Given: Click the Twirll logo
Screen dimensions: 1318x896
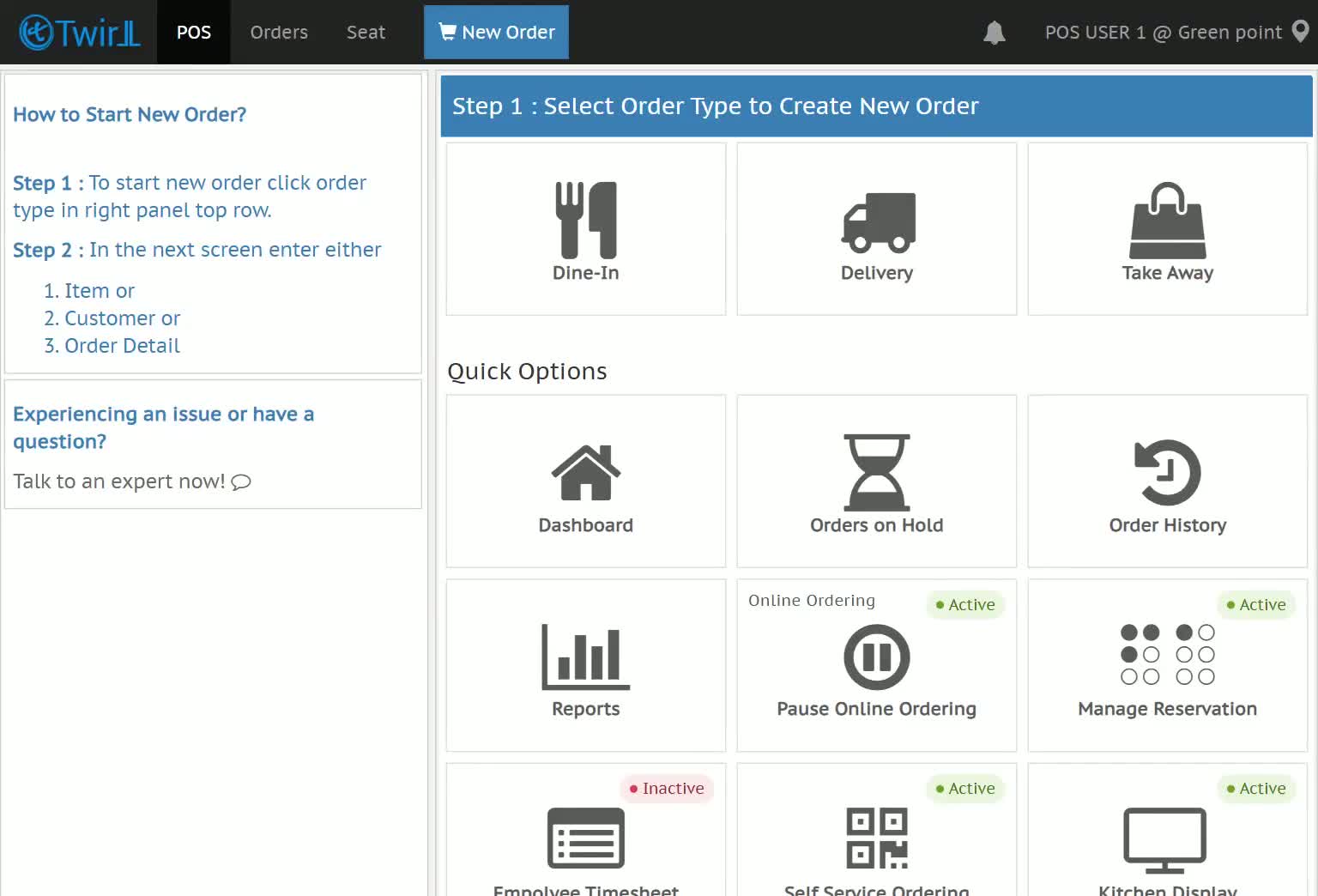Looking at the screenshot, I should point(80,33).
